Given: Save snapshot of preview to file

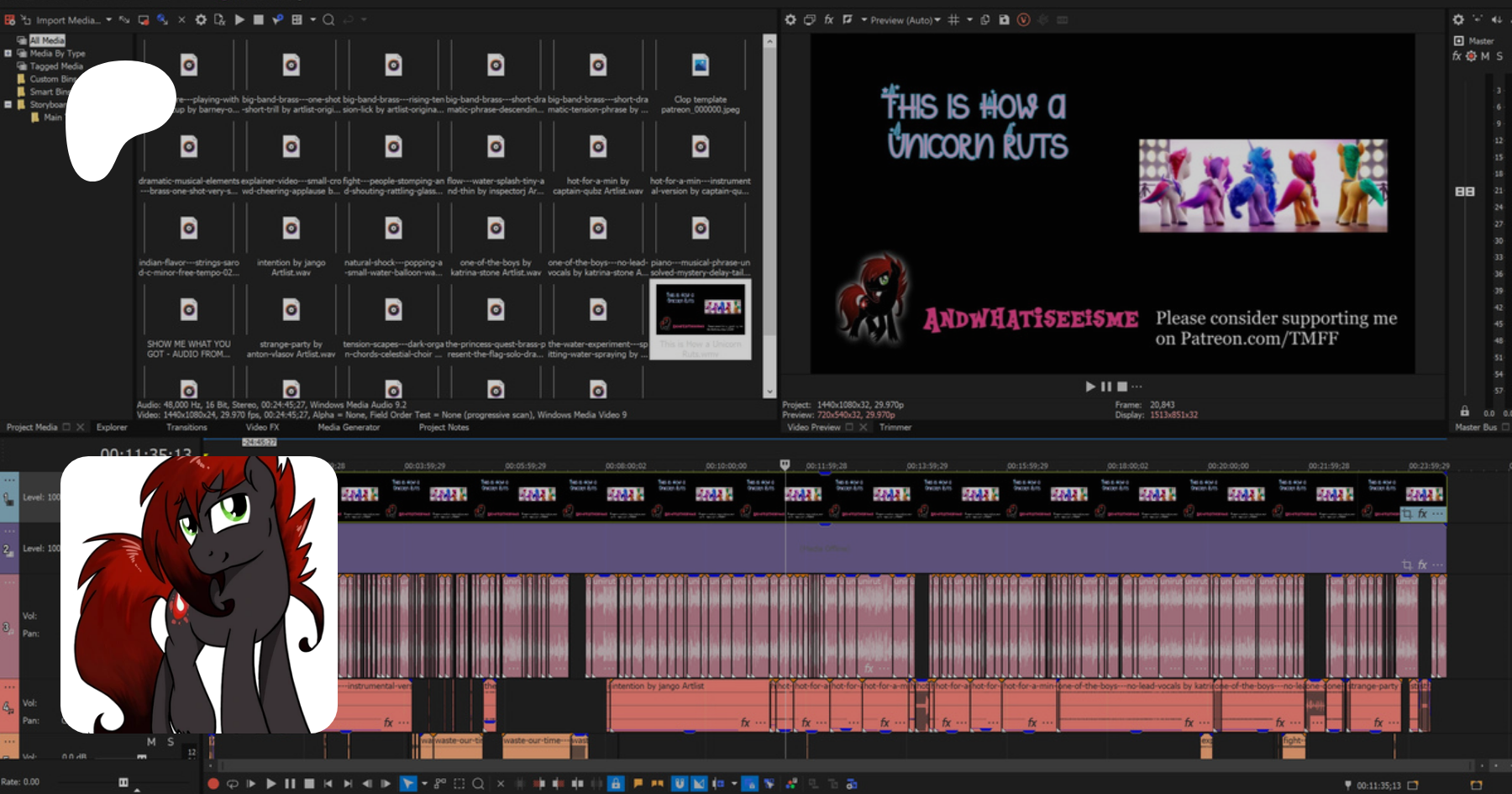Looking at the screenshot, I should click(1004, 19).
